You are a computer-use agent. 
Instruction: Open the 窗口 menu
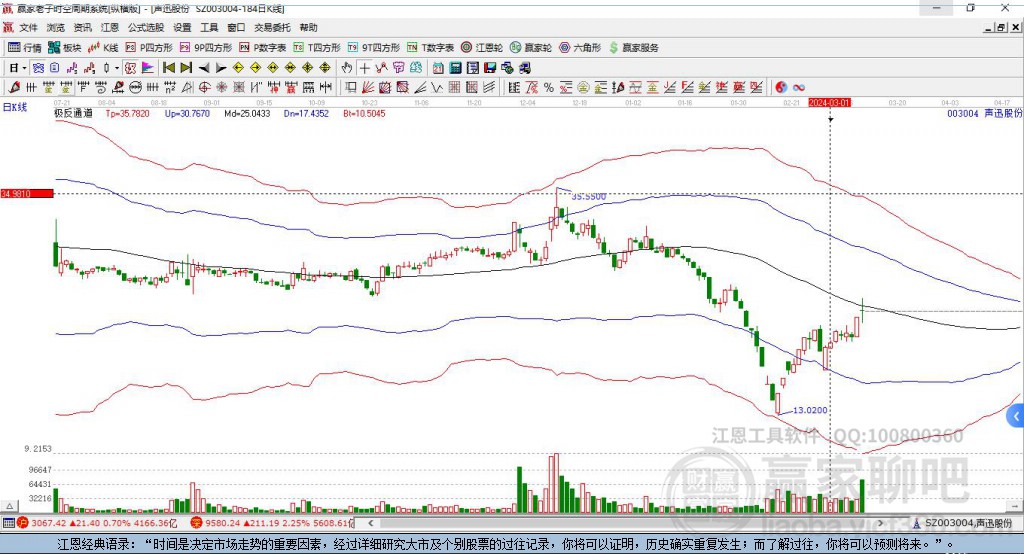[x=236, y=27]
